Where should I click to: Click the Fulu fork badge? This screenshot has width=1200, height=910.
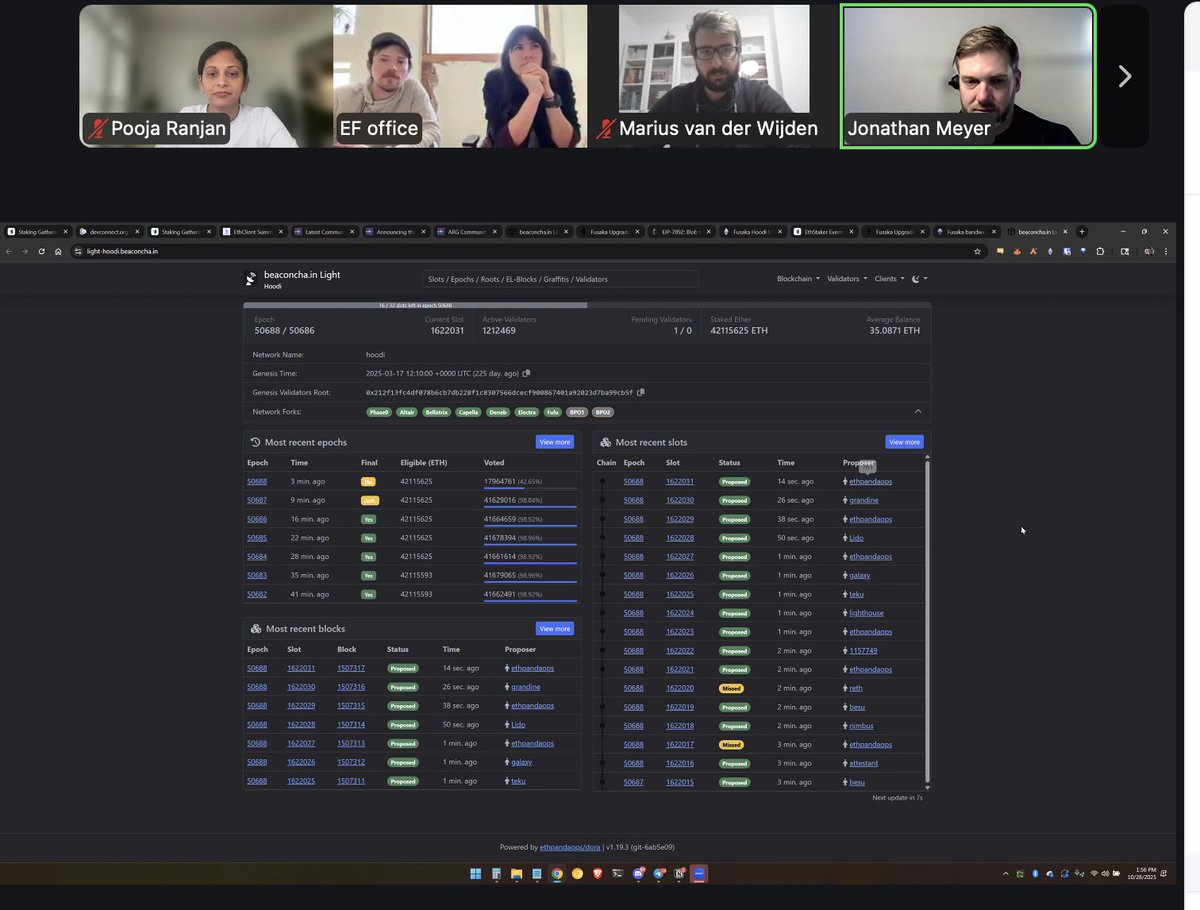pos(552,412)
